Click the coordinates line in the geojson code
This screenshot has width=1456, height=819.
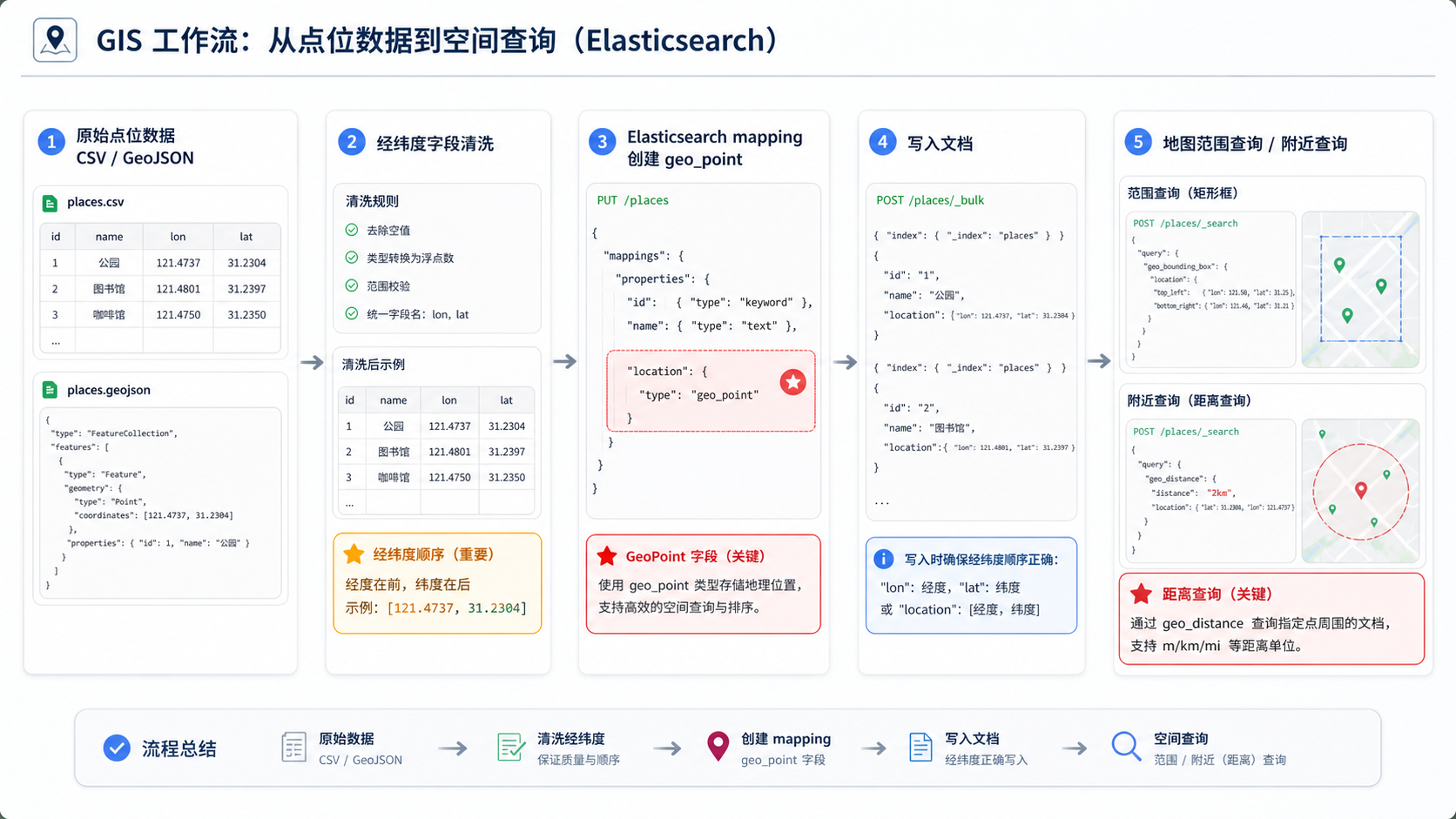pos(153,516)
